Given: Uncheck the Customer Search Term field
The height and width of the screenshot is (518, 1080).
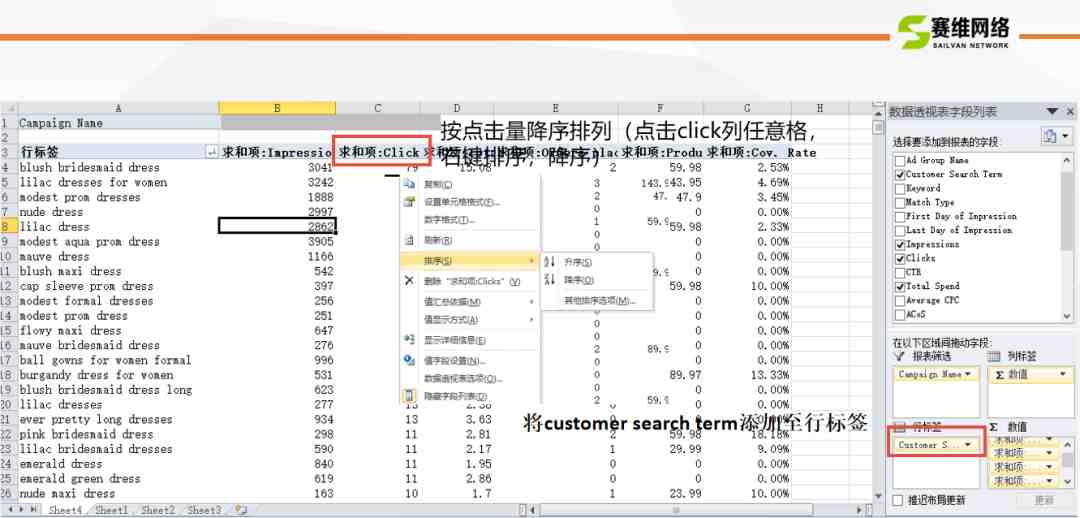Looking at the screenshot, I should point(900,174).
